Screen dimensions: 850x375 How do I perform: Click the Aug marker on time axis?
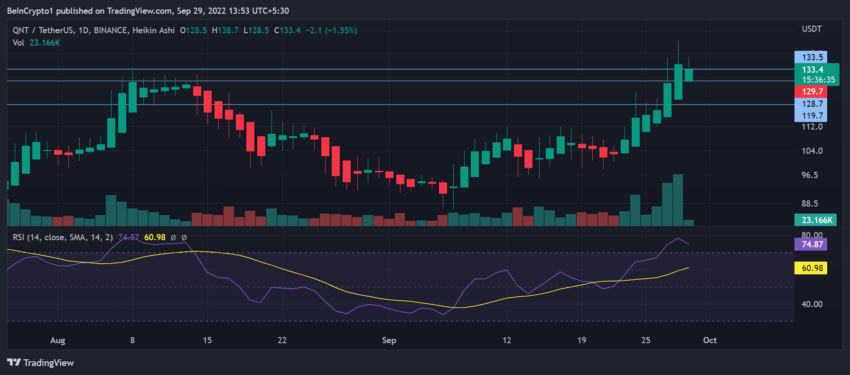58,340
